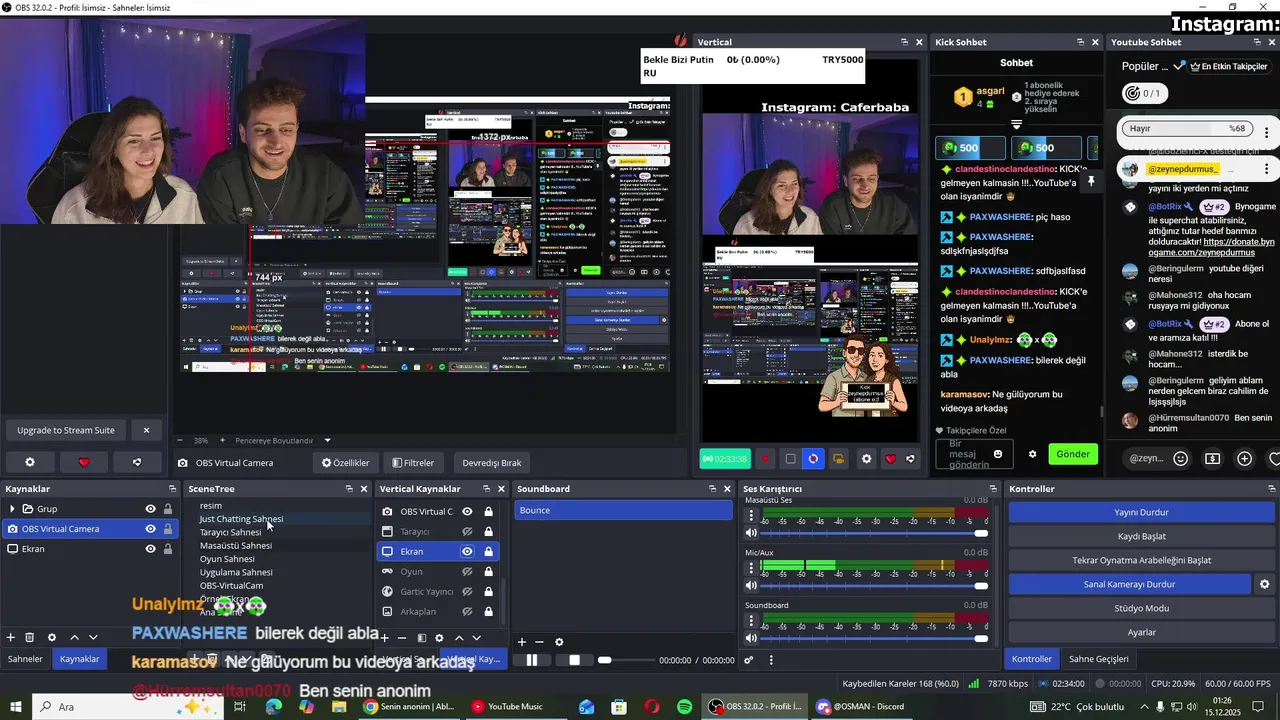Image resolution: width=1280 pixels, height=720 pixels.
Task: Select Just Chatting Sahnesi scene
Action: click(x=241, y=519)
